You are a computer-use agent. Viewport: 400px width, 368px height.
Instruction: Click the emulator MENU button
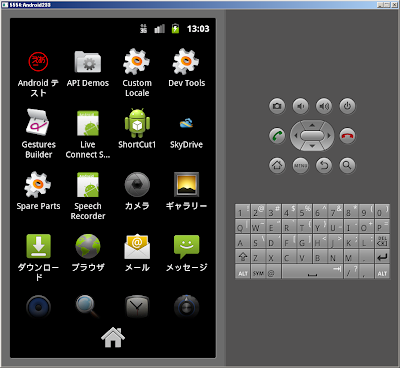point(300,165)
